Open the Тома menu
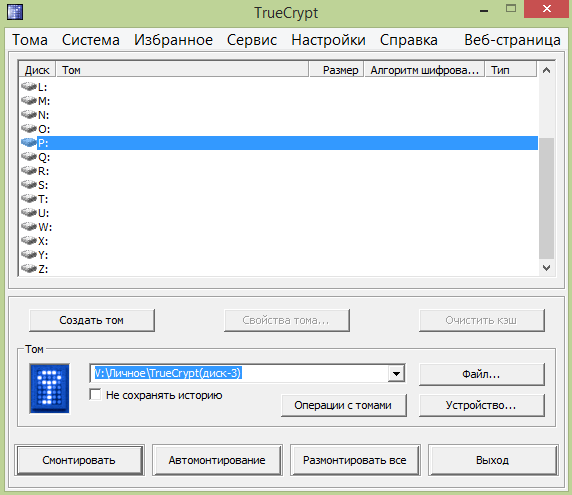This screenshot has width=572, height=495. [30, 40]
